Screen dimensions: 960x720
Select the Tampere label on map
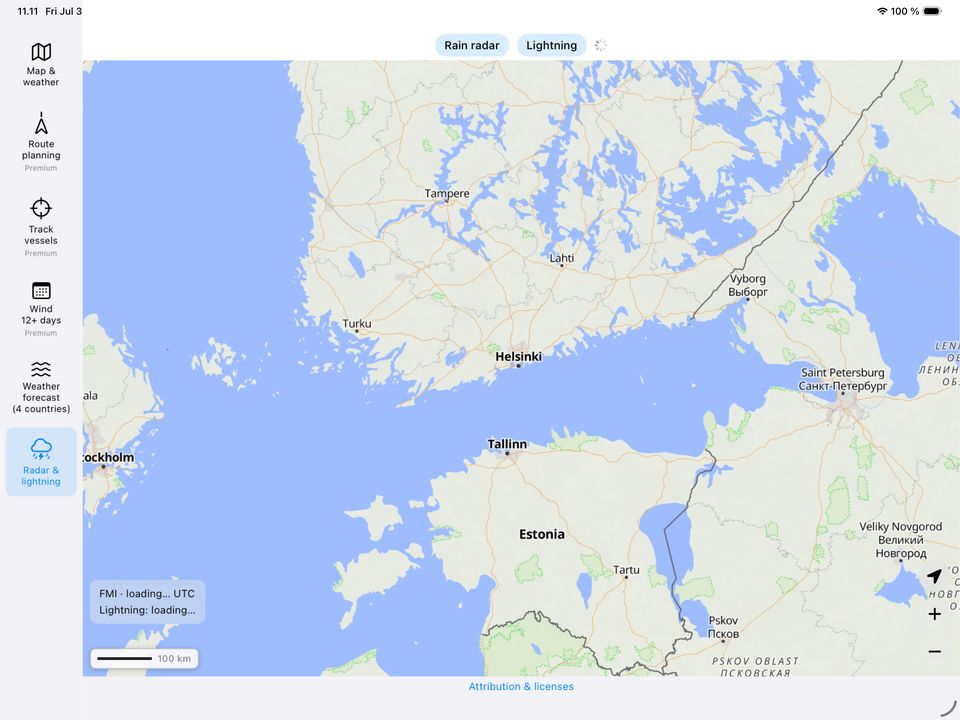click(447, 193)
